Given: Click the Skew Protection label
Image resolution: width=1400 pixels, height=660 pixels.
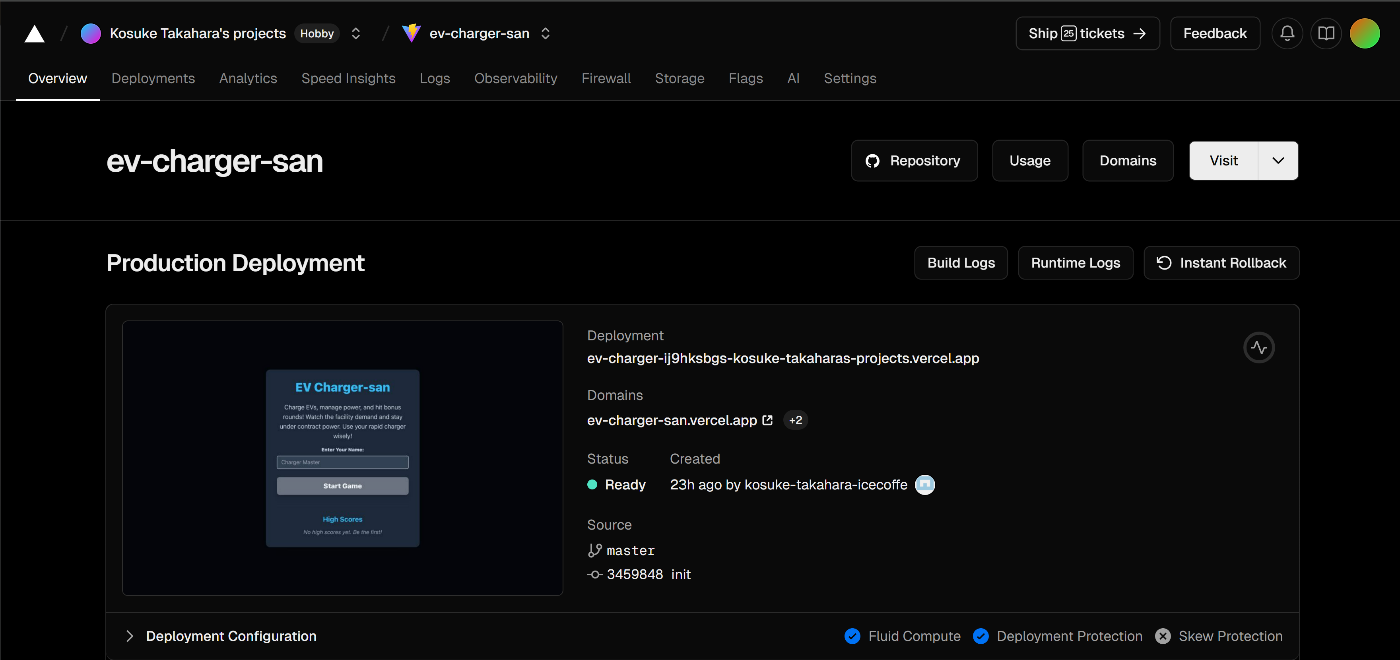Looking at the screenshot, I should click(x=1231, y=636).
